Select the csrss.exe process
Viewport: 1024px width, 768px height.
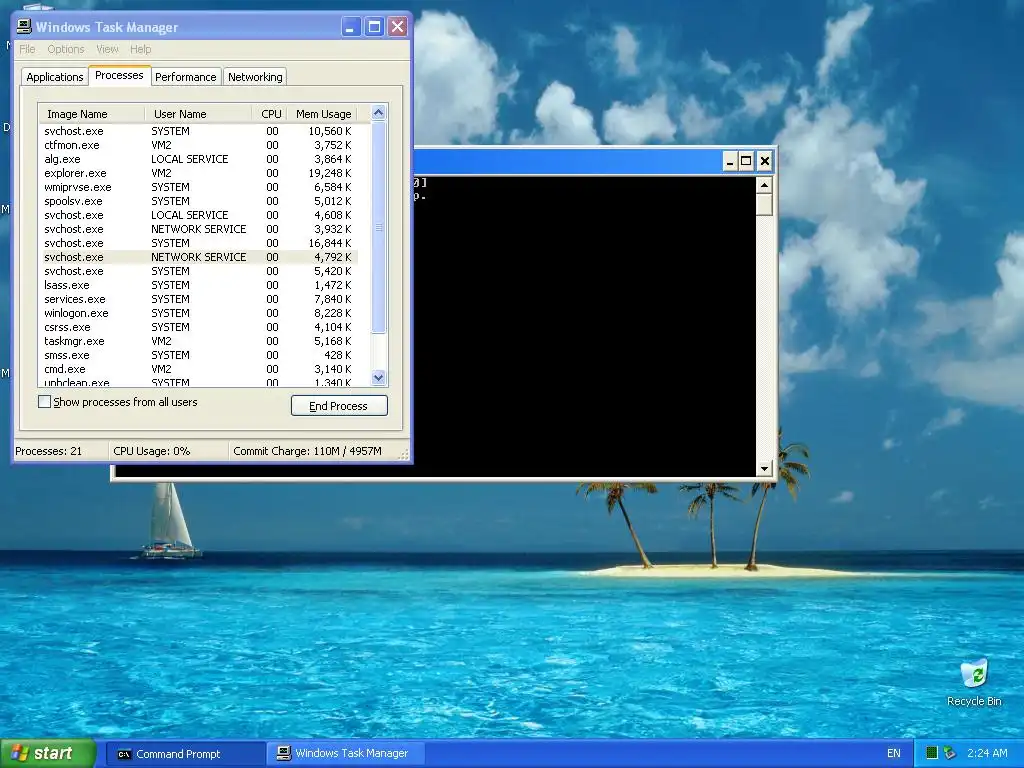[x=199, y=327]
